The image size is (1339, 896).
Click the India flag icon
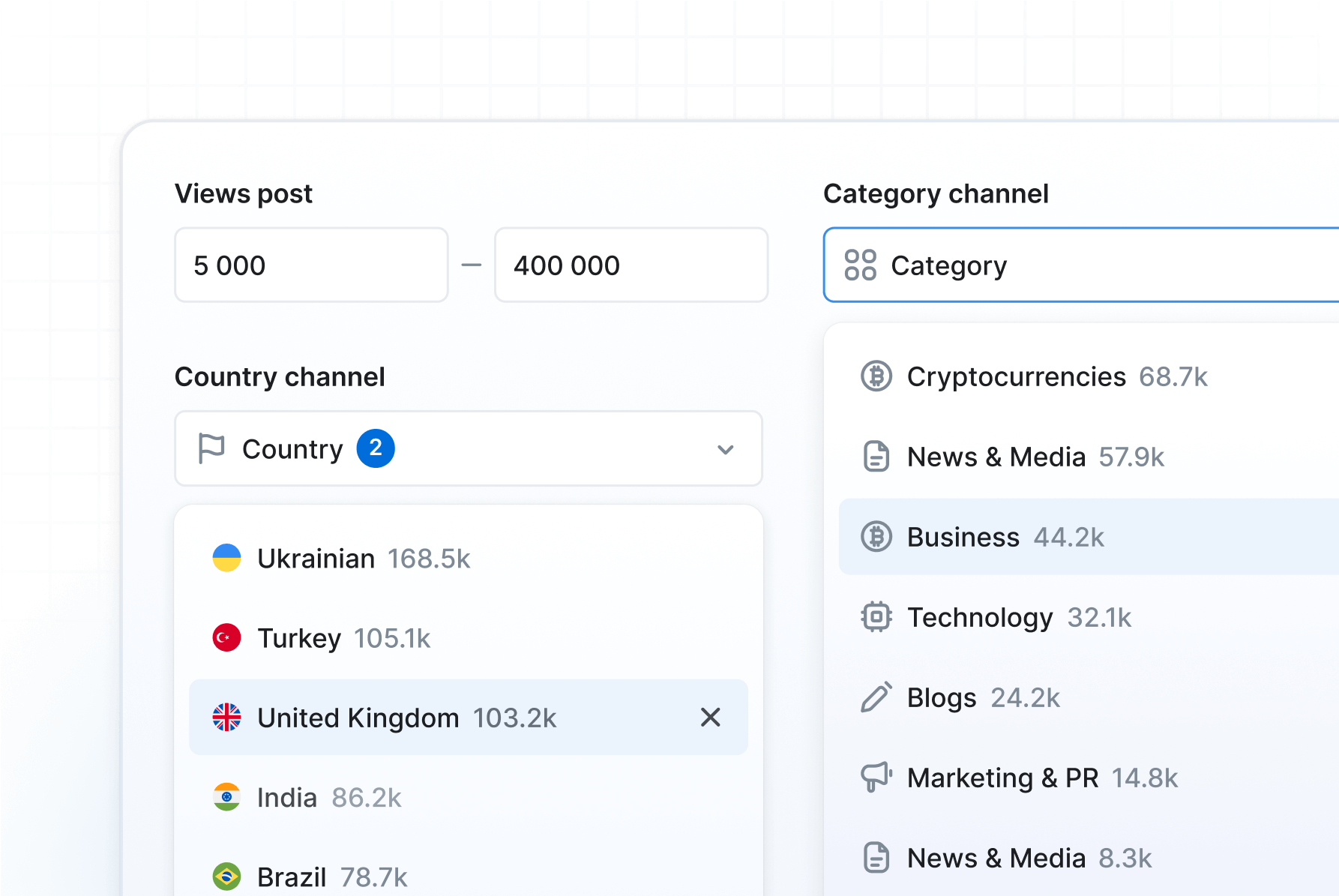[x=226, y=797]
